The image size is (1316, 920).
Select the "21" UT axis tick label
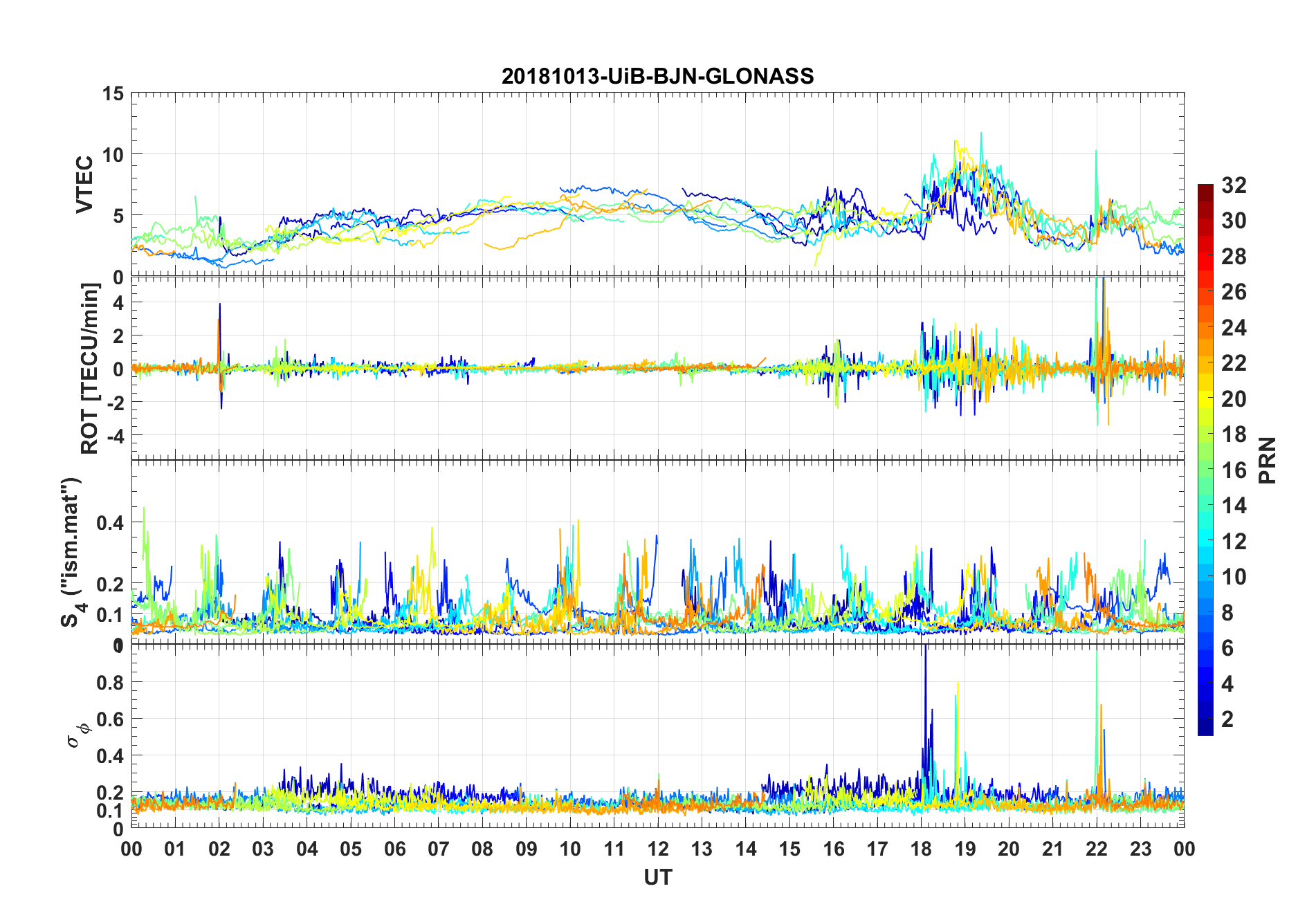1053,849
